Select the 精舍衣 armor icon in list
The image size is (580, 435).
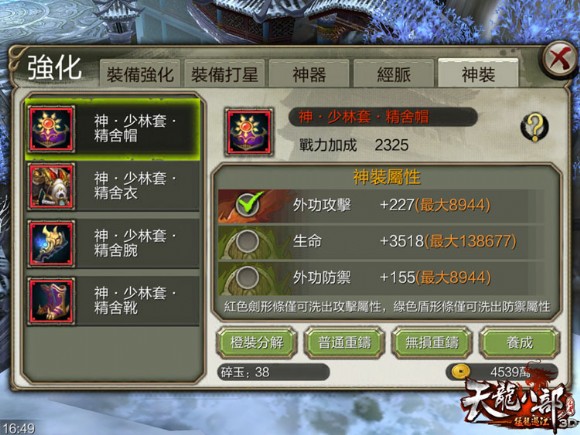coord(52,186)
